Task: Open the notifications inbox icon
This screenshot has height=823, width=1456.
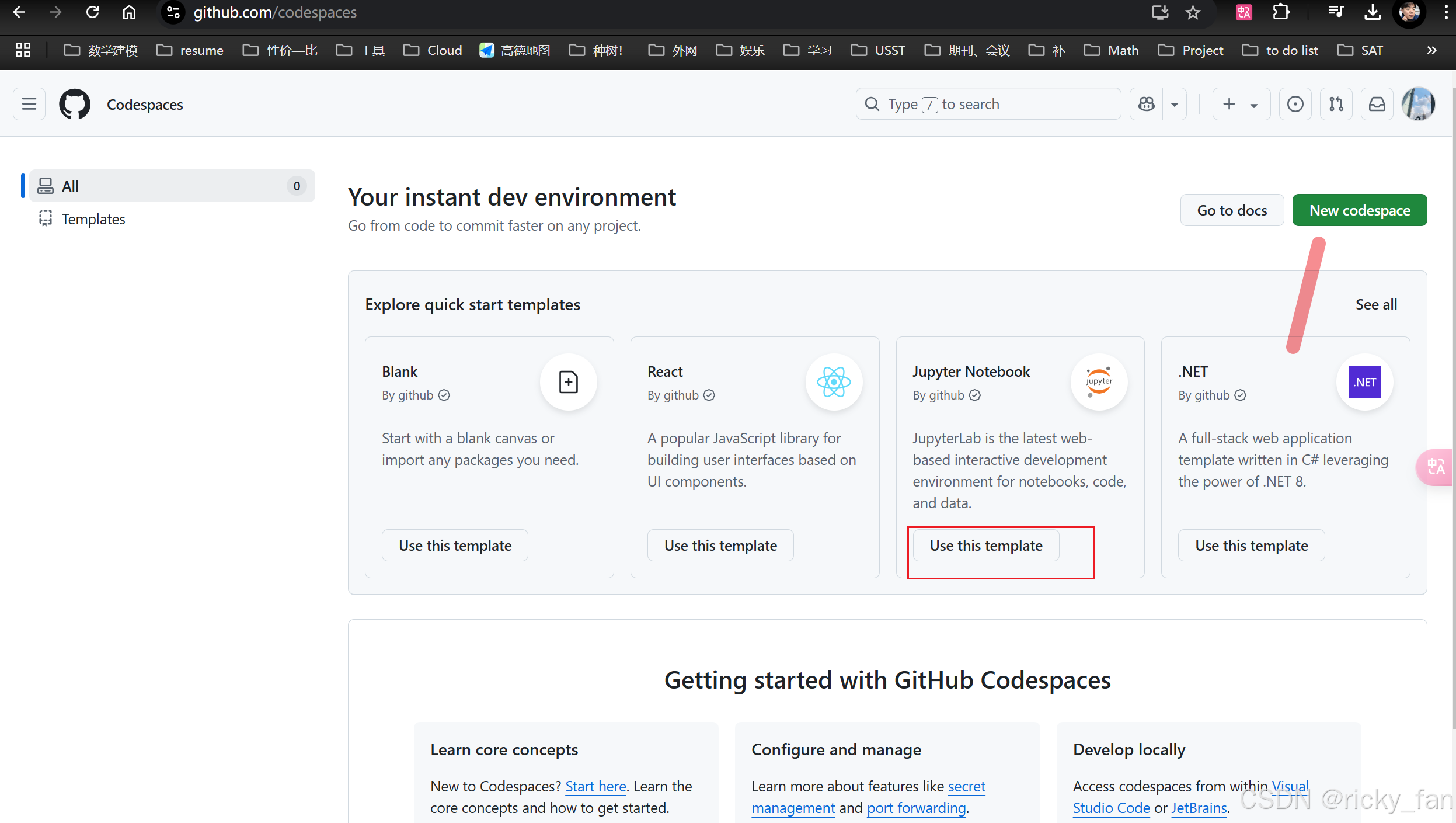Action: pos(1377,104)
